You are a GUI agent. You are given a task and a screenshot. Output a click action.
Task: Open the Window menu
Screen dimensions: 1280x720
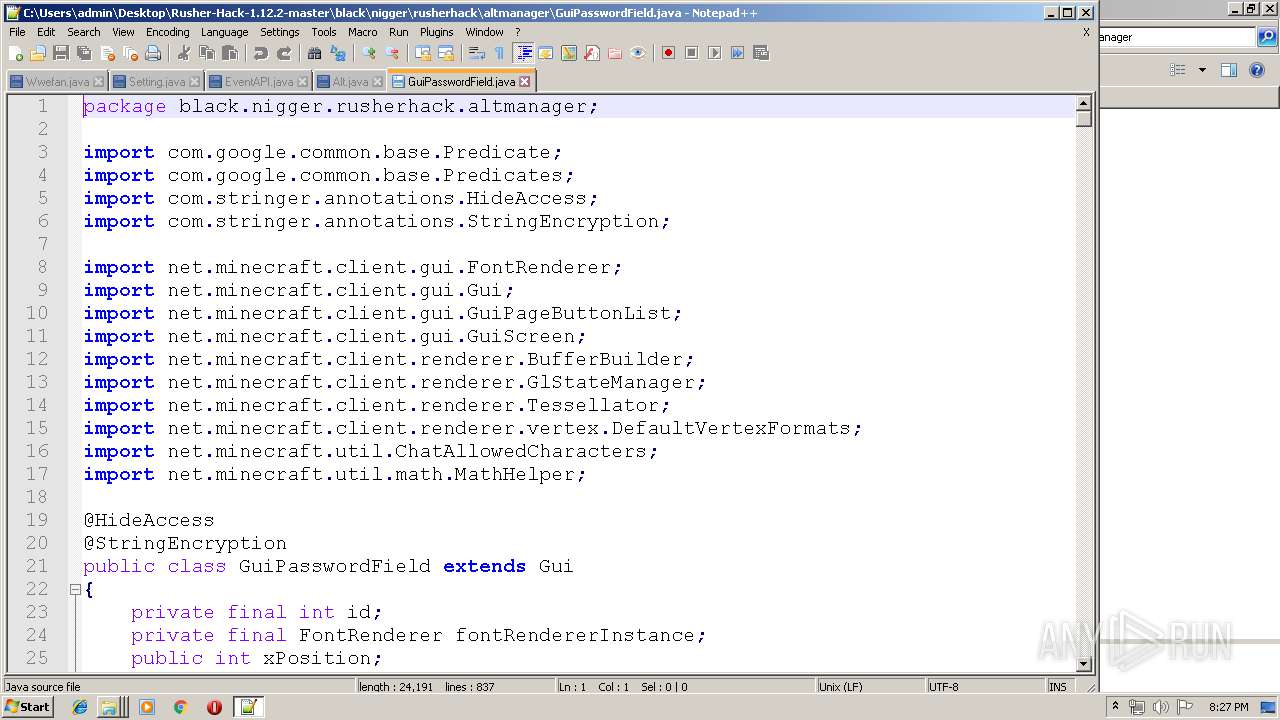[x=485, y=32]
